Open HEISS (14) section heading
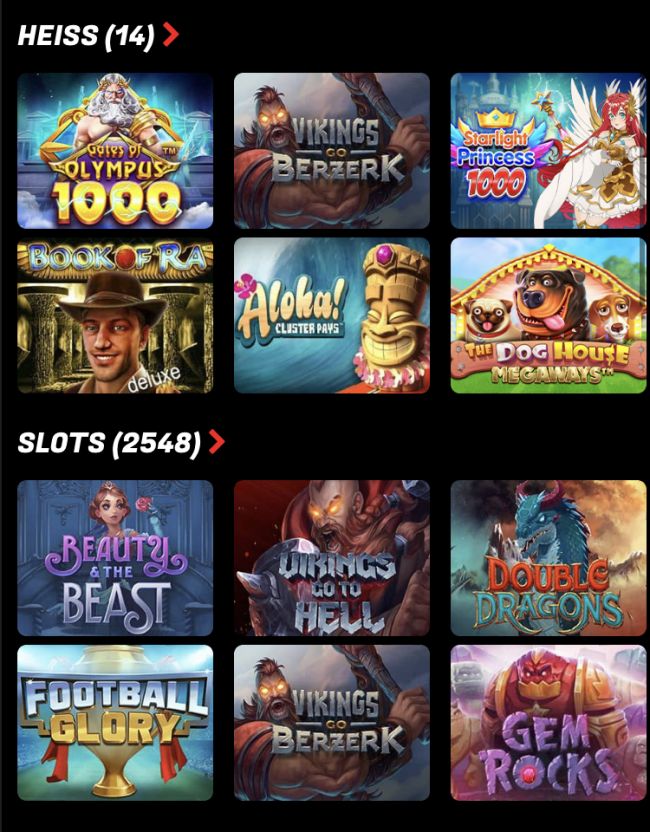Image resolution: width=650 pixels, height=832 pixels. (x=85, y=36)
